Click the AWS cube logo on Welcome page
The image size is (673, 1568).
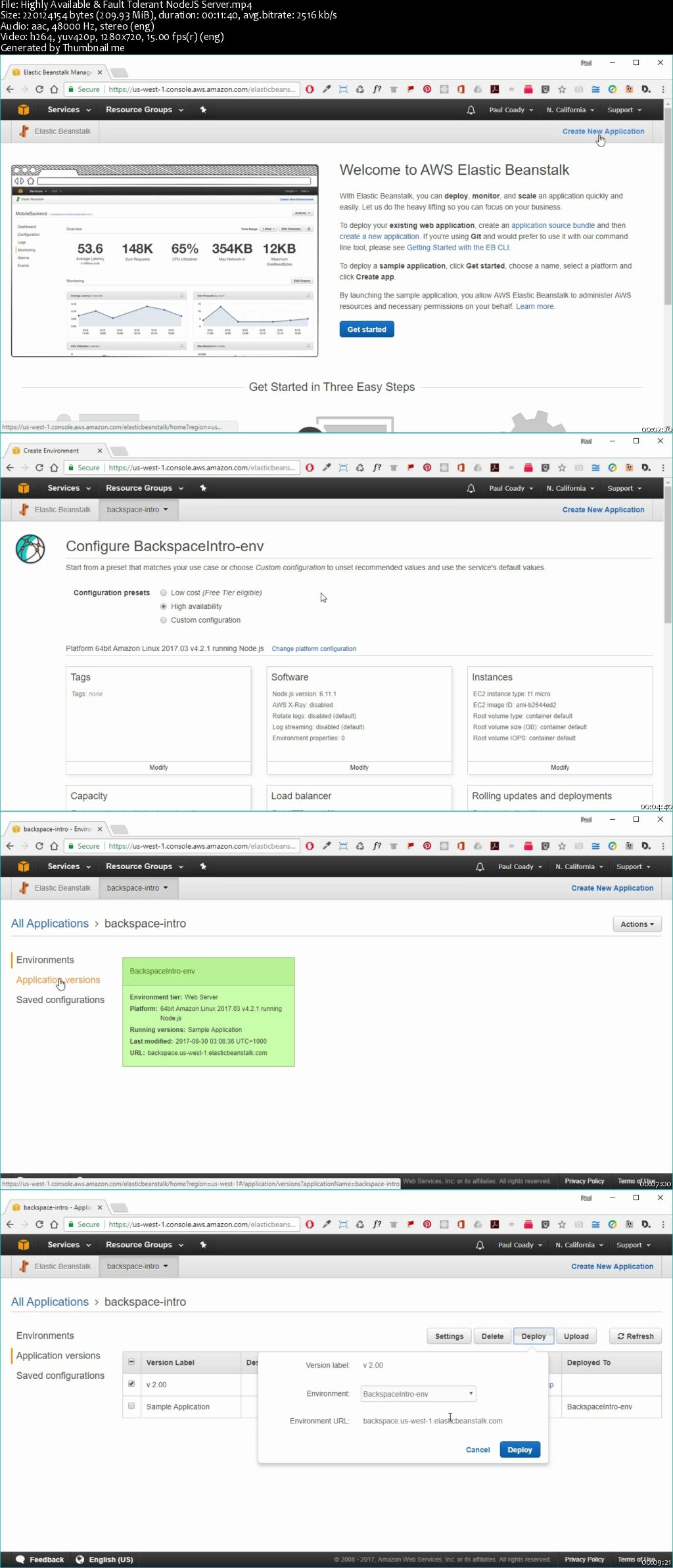(x=24, y=110)
